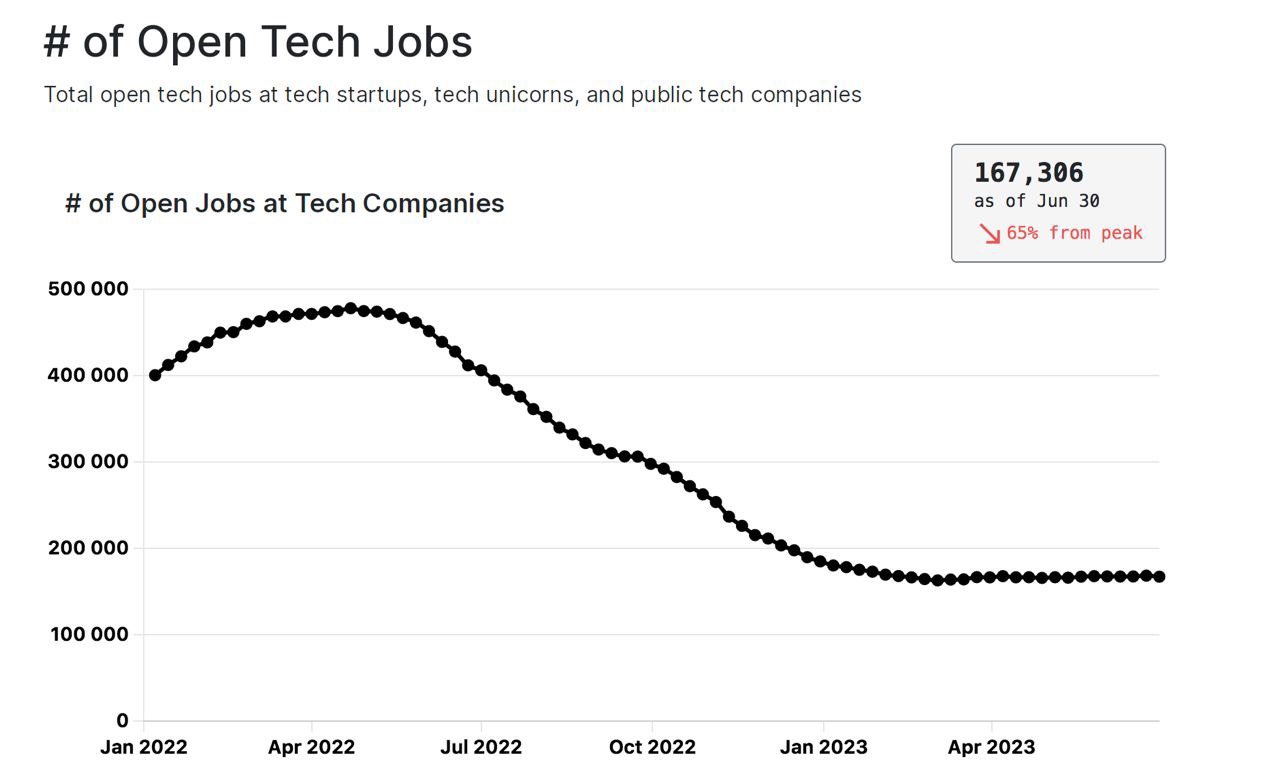Screen dimensions: 1280x777
Task: Click the '# of Open Tech Jobs' heading
Action: [258, 42]
